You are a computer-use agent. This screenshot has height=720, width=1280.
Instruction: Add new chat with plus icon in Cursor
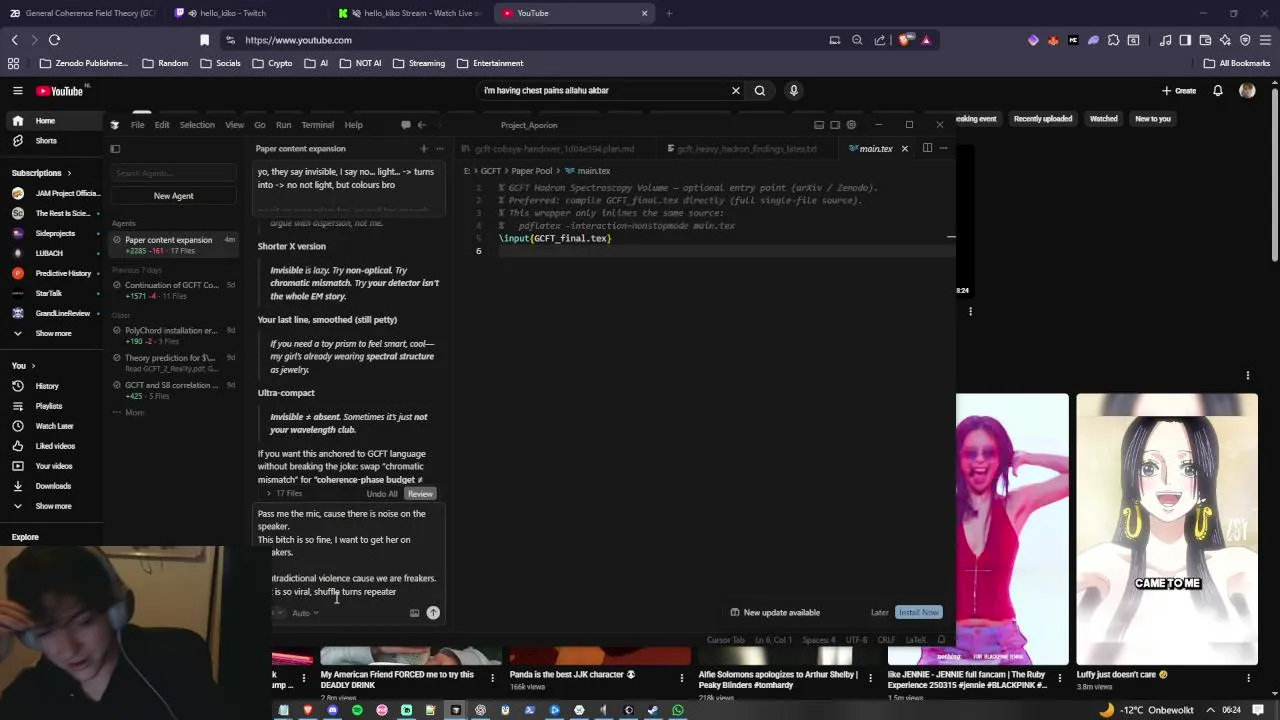click(423, 148)
